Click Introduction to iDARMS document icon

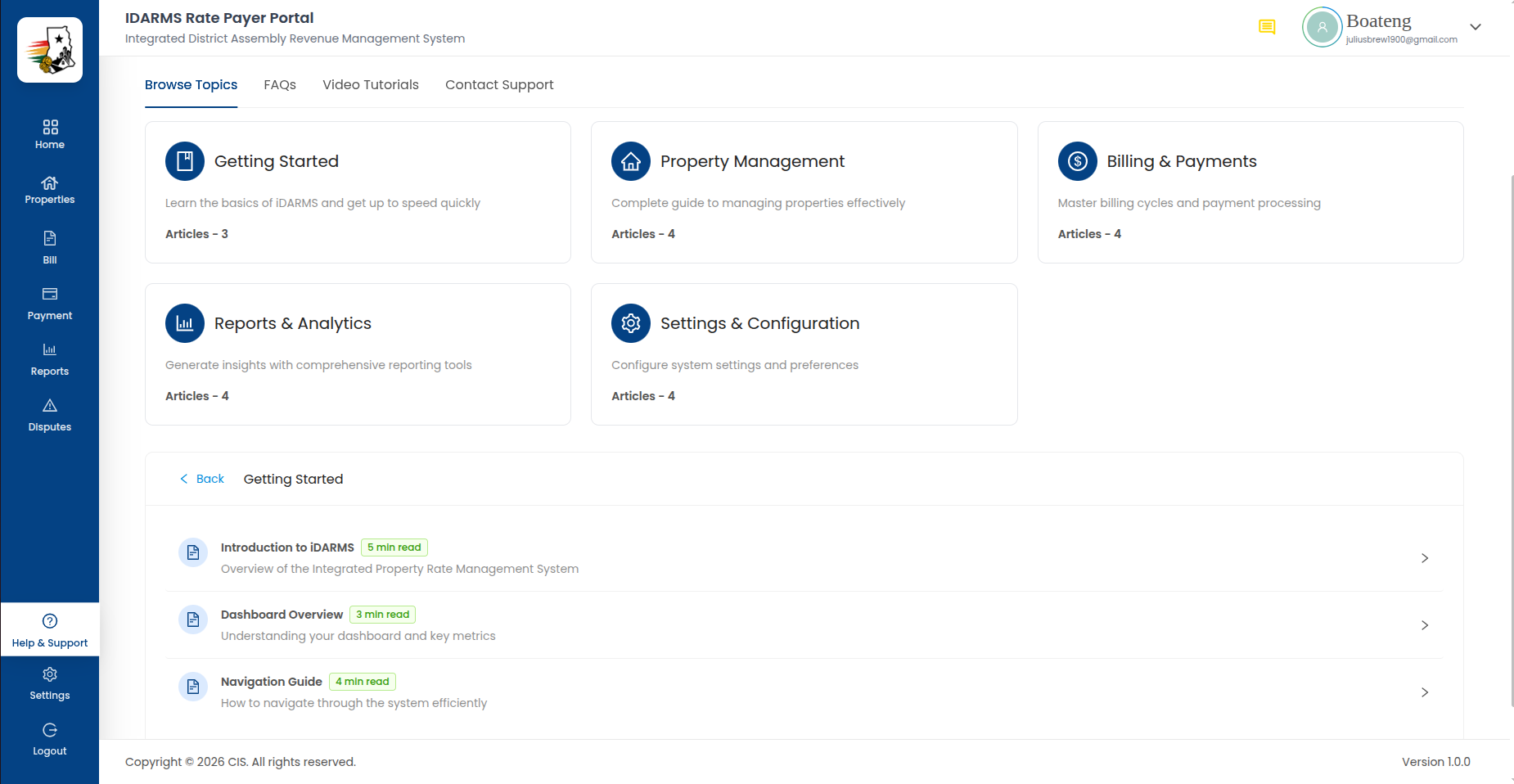coord(193,552)
